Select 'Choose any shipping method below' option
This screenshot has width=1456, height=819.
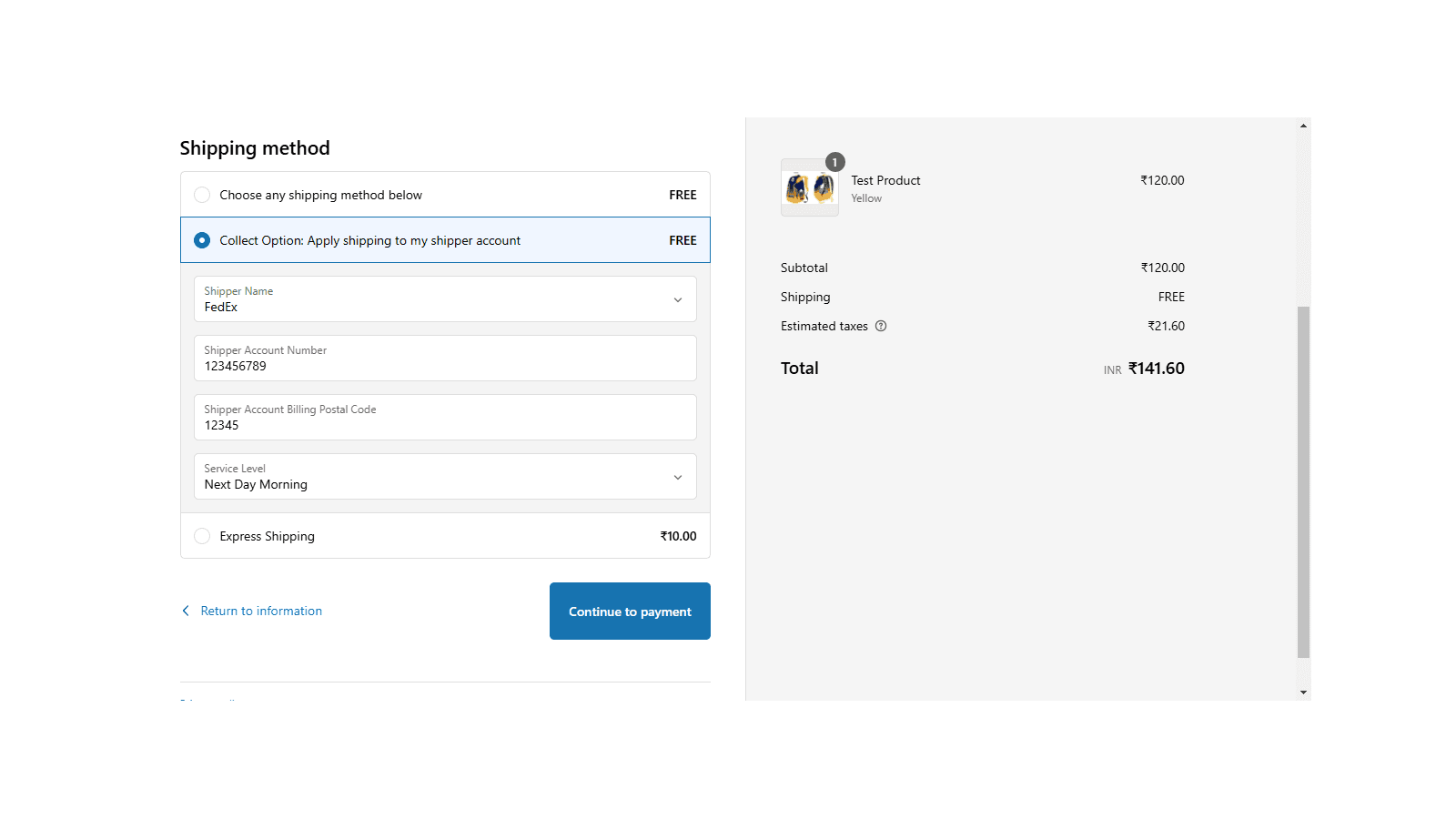pyautogui.click(x=202, y=195)
